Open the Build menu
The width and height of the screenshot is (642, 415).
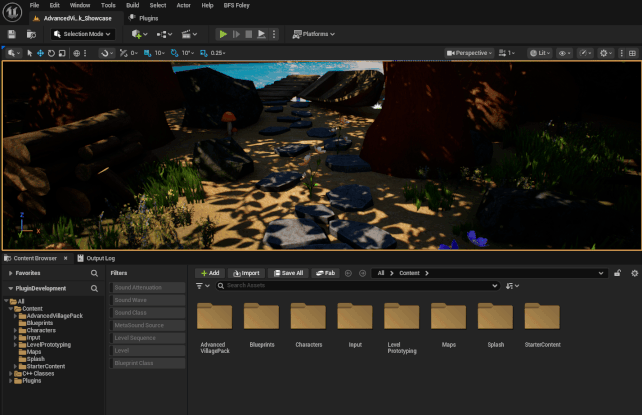[x=133, y=5]
